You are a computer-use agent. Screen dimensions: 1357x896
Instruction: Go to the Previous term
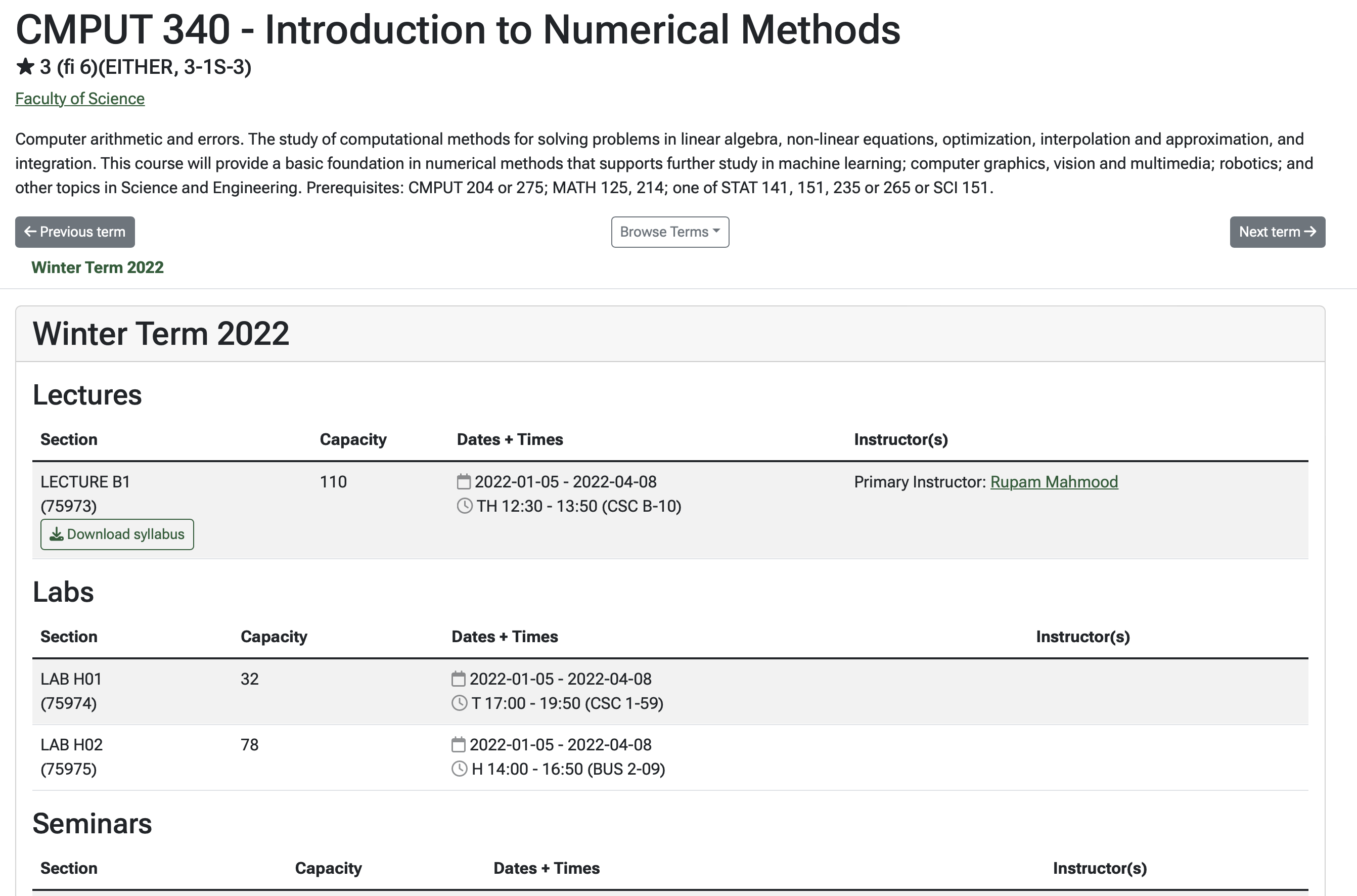coord(75,232)
